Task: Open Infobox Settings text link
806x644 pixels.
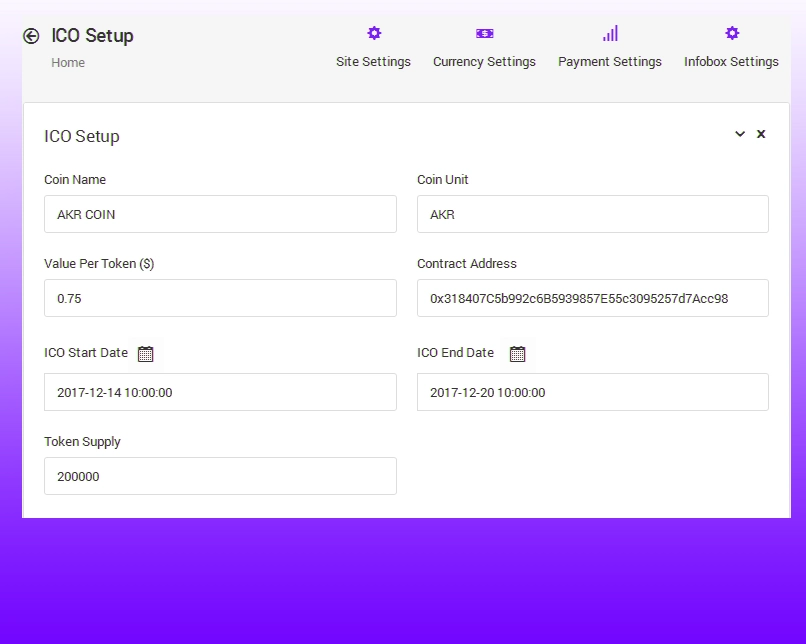Action: 731,62
